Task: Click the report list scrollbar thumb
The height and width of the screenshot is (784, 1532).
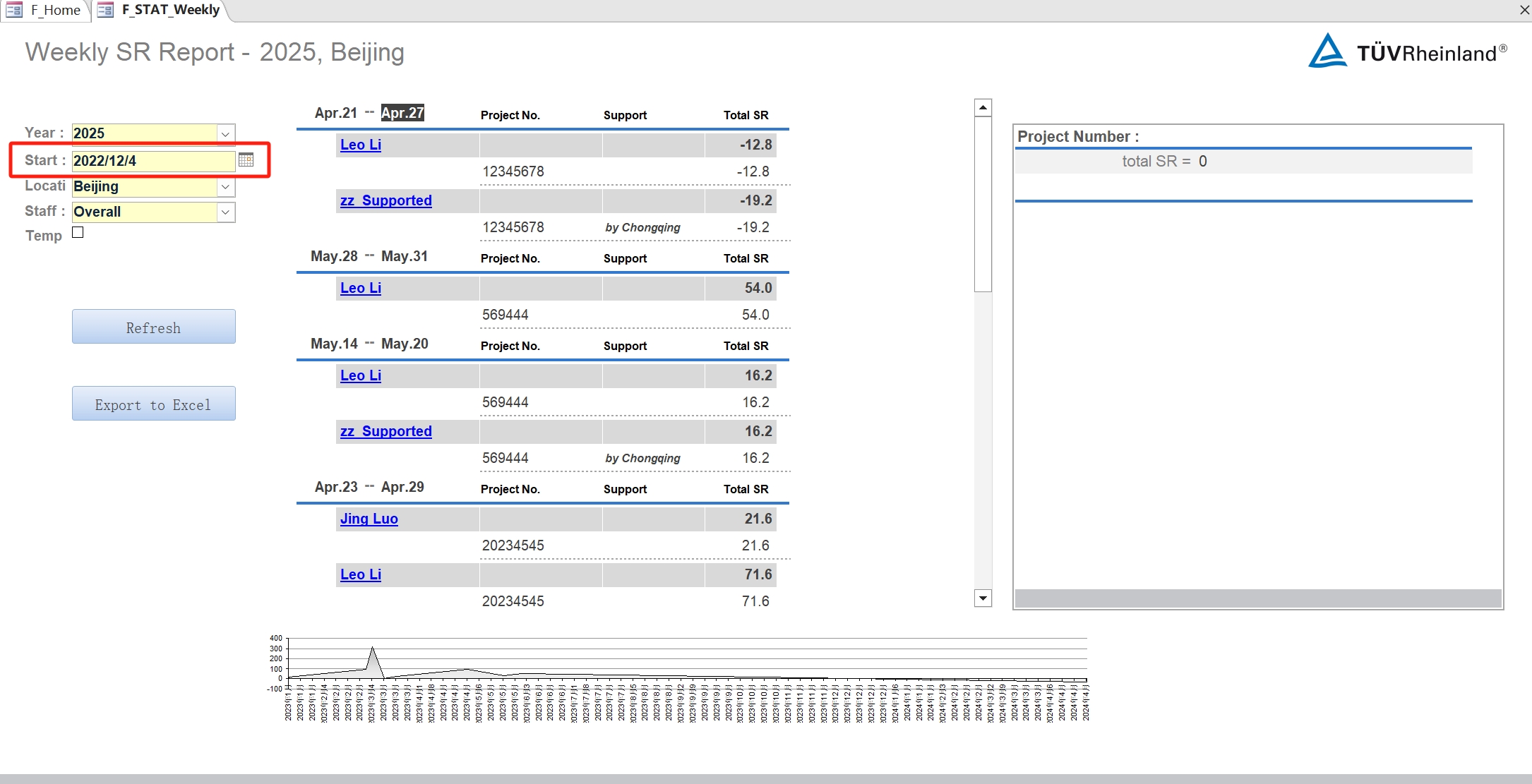Action: pos(983,204)
